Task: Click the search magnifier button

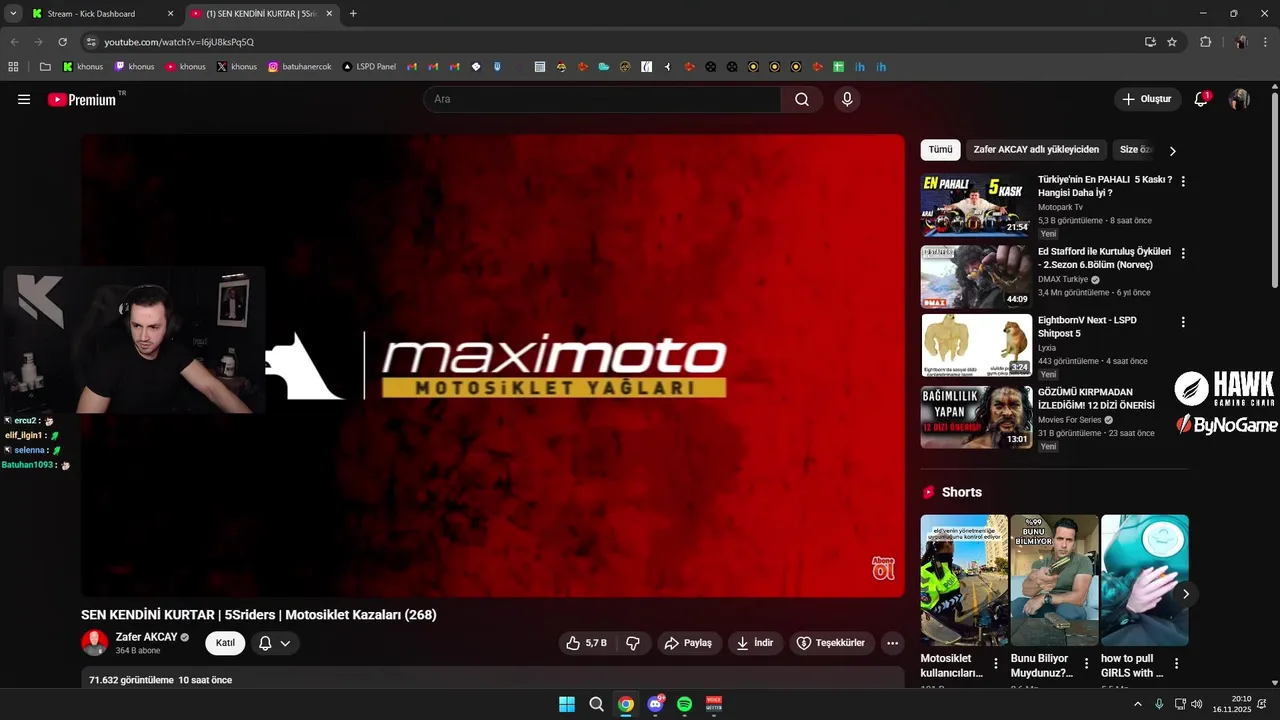Action: click(802, 99)
